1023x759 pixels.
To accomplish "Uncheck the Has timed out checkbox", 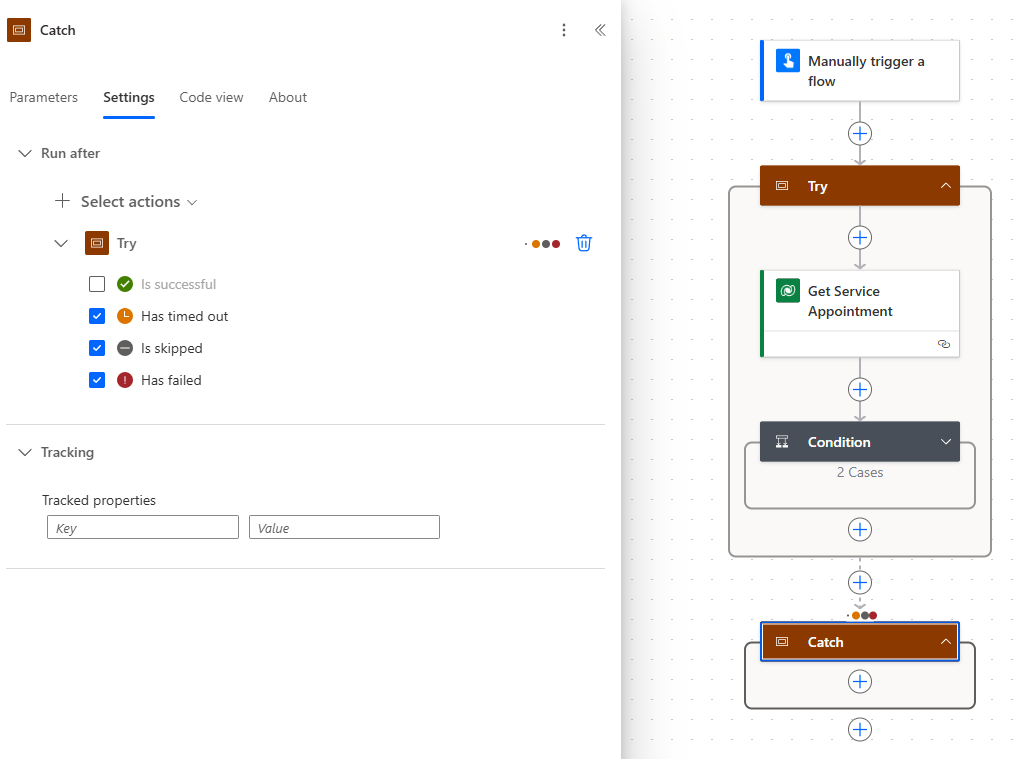I will tap(97, 316).
